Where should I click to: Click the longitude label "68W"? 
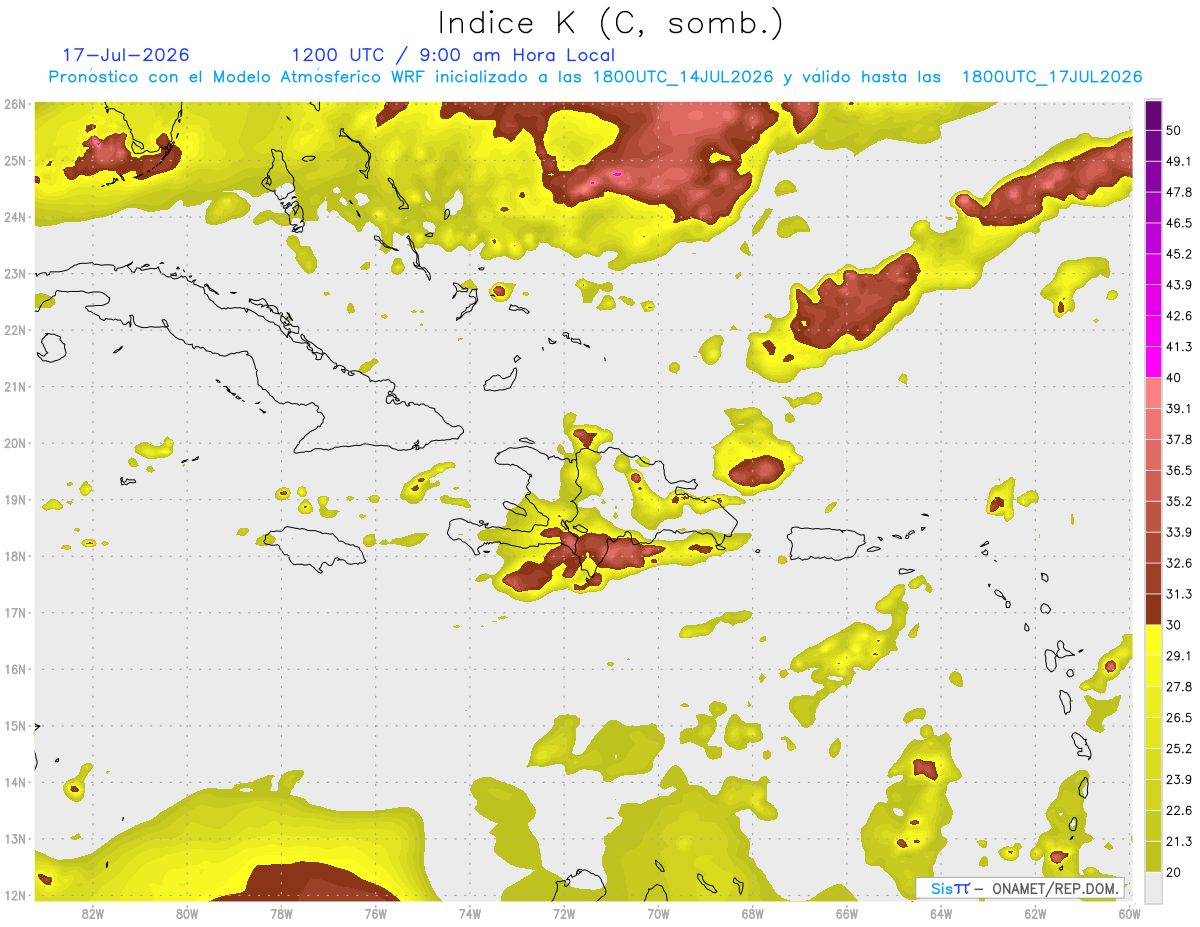[x=752, y=913]
